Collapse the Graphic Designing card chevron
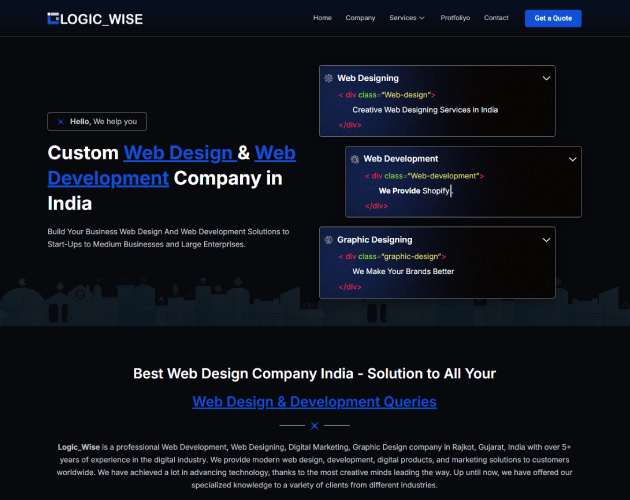Screen dimensions: 630x500 pos(546,240)
